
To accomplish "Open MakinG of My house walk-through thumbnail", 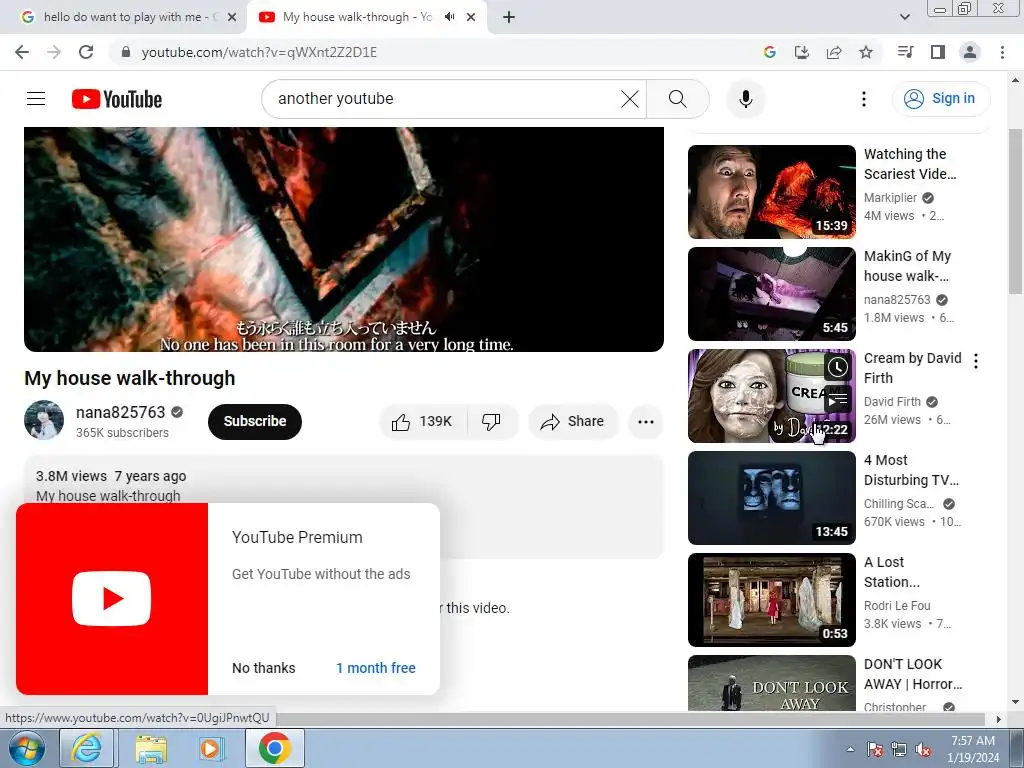I will tap(771, 294).
